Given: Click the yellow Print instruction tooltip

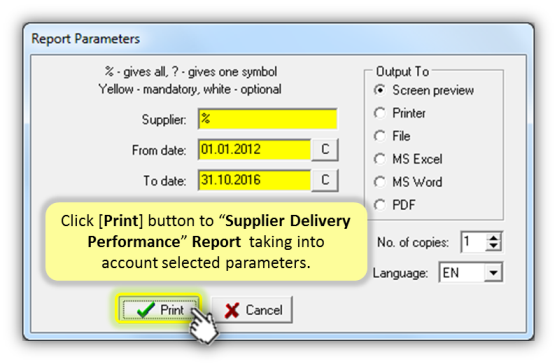Looking at the screenshot, I should click(206, 242).
